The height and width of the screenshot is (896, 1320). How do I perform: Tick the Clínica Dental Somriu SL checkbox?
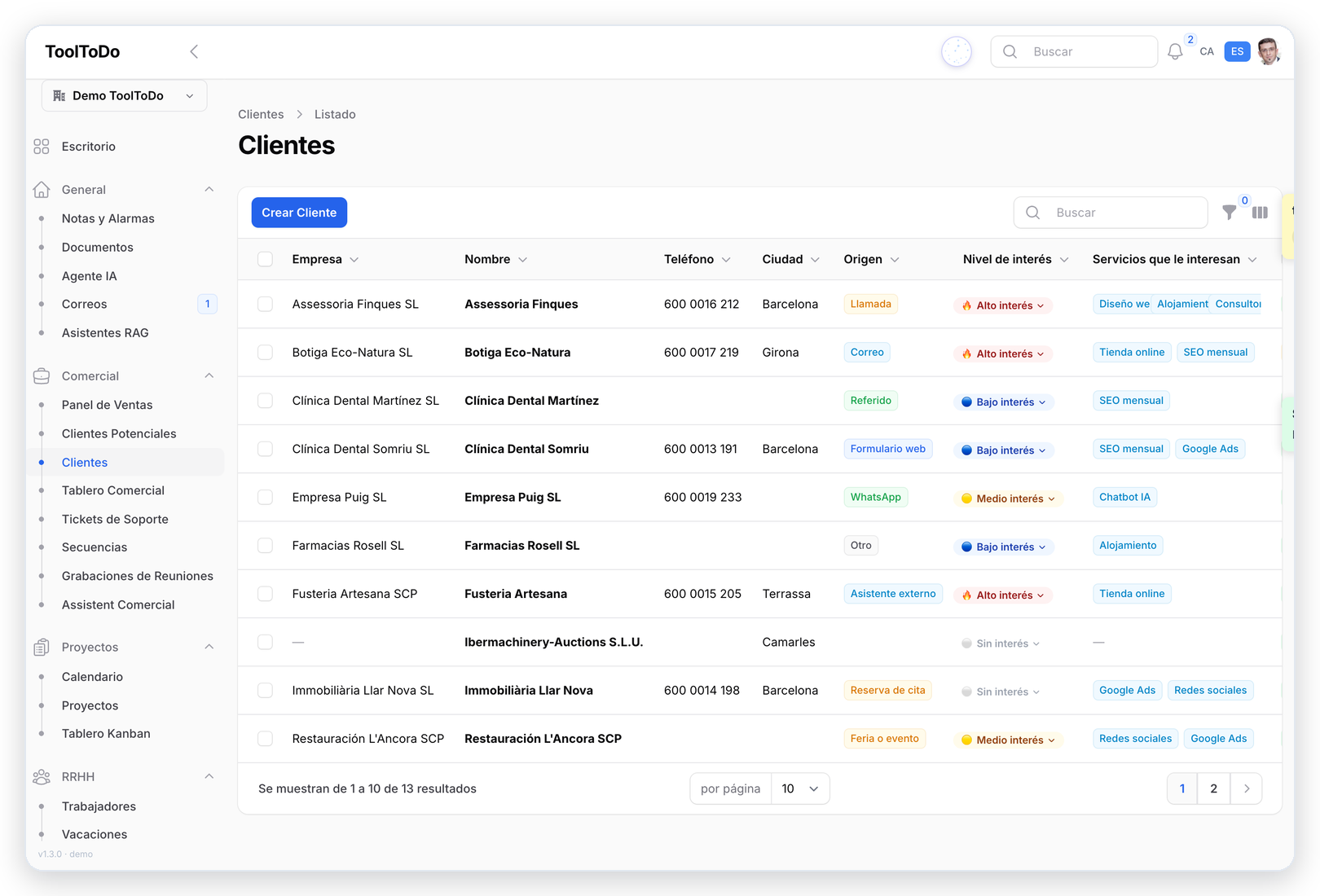point(265,449)
